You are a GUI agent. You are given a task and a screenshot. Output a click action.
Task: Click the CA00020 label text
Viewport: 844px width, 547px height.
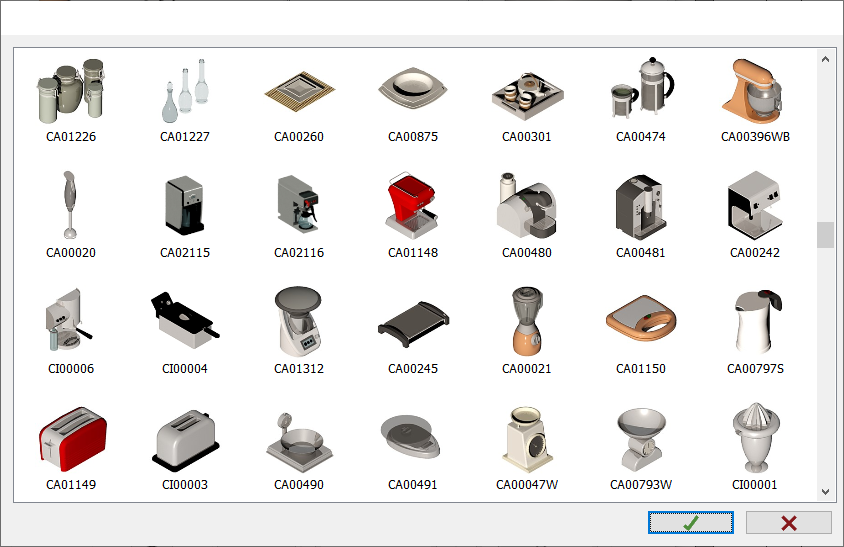pos(71,253)
